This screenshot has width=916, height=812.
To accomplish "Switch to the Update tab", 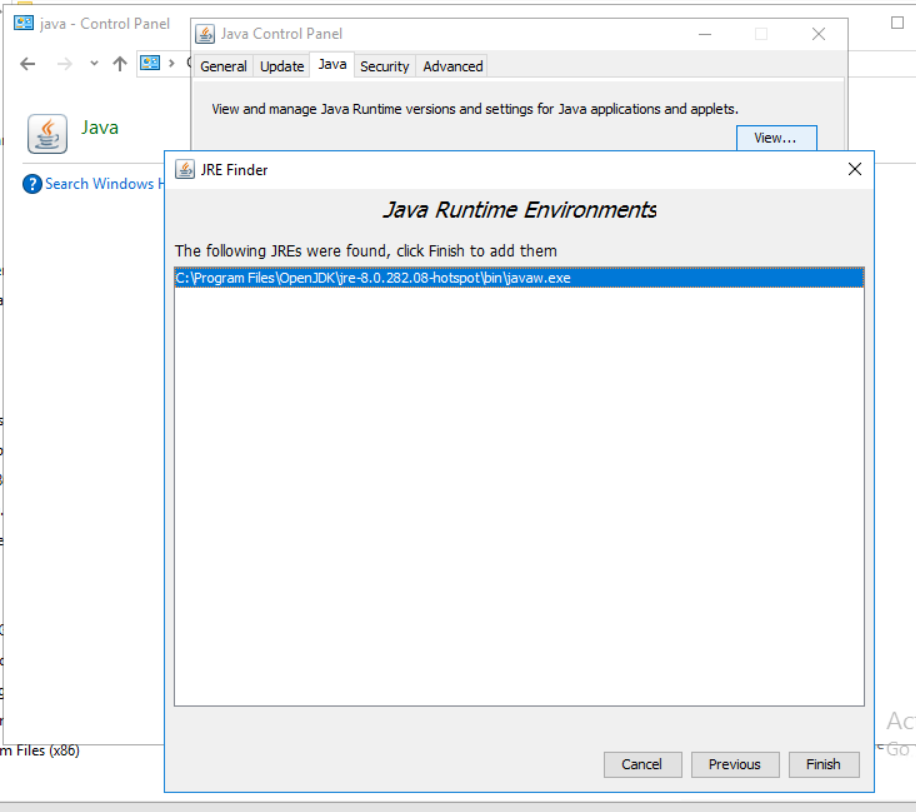I will click(x=282, y=67).
